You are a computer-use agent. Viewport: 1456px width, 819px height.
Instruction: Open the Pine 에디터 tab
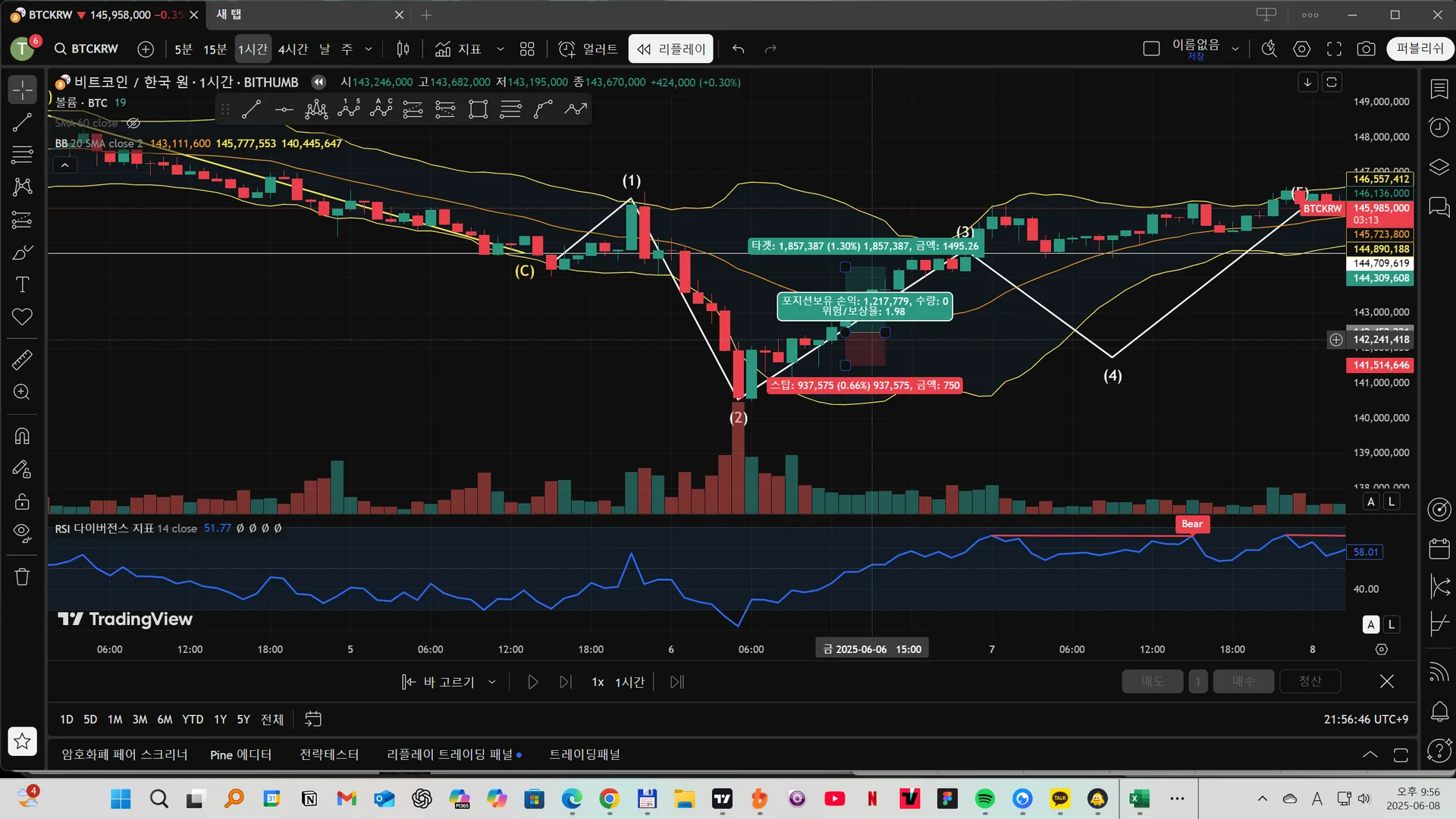(x=240, y=755)
